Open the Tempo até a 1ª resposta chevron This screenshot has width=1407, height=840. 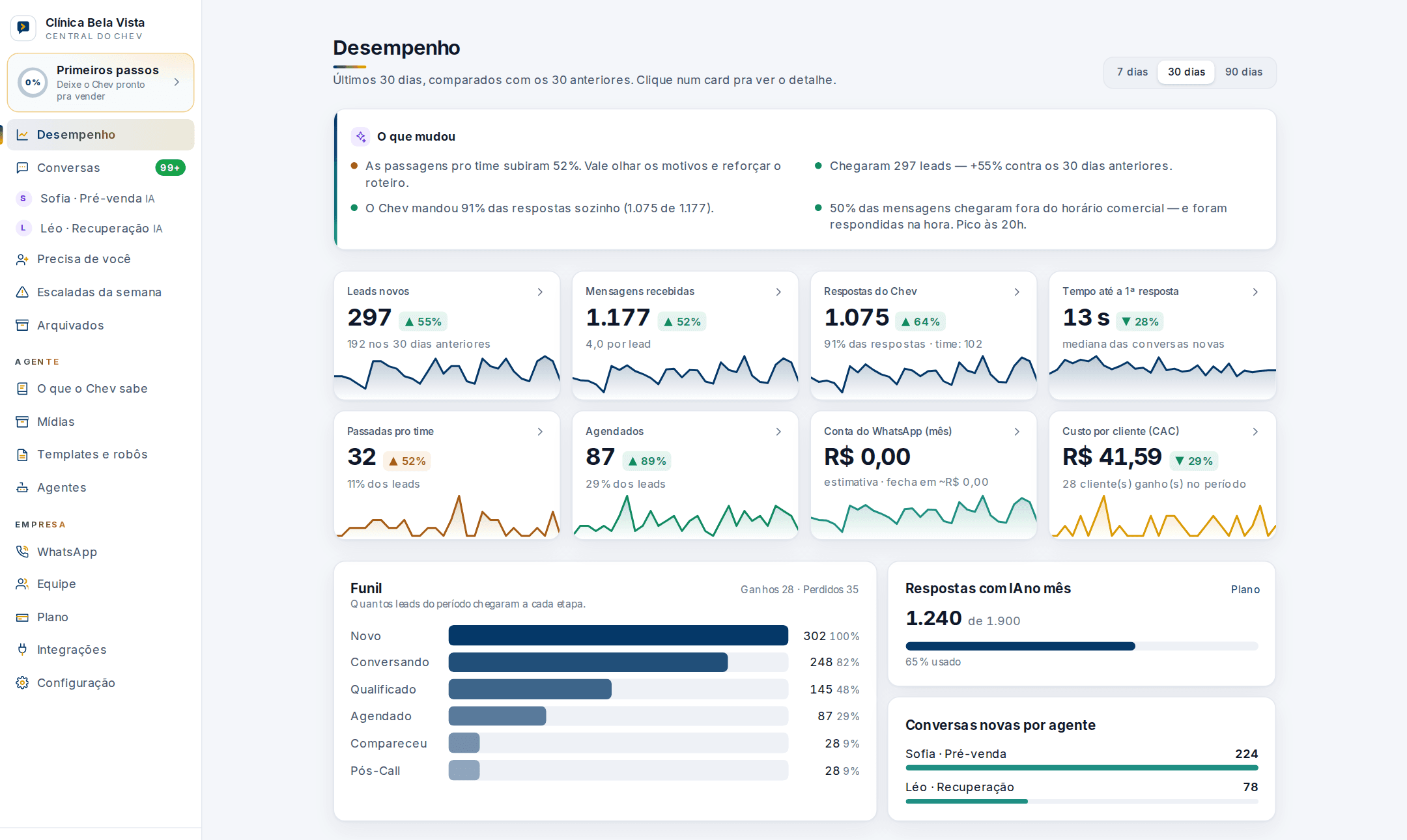[1255, 292]
